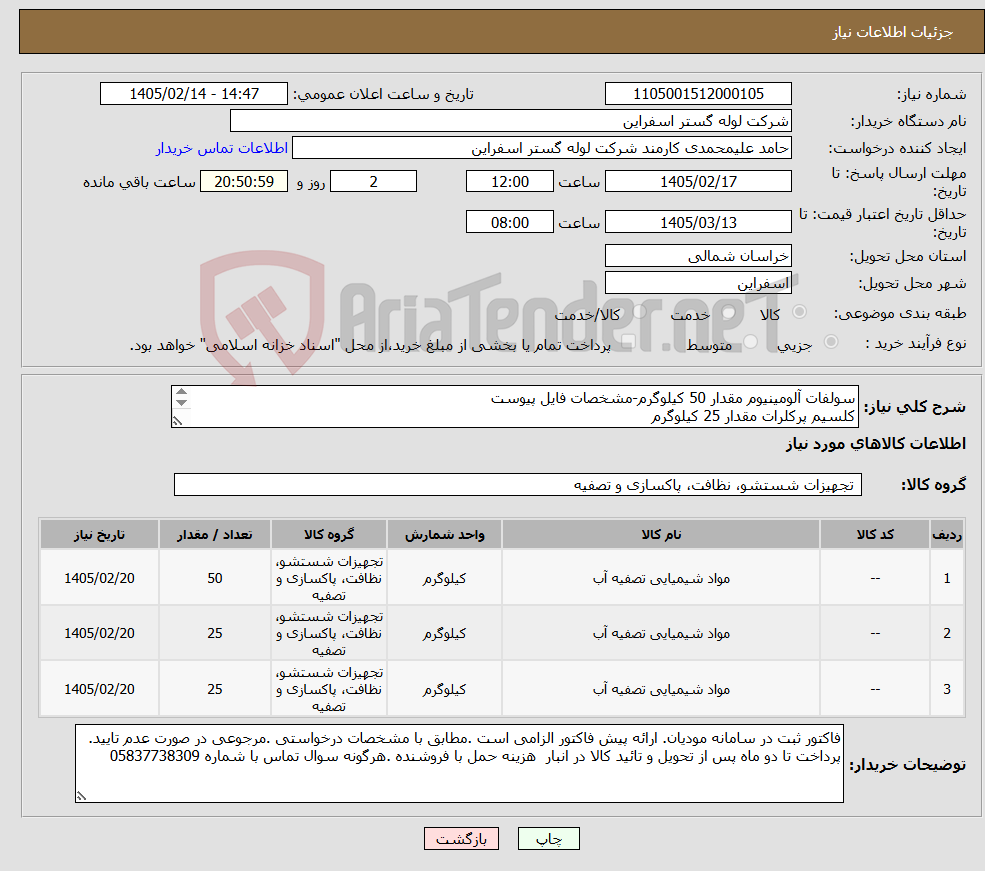Click the ردیف column header
This screenshot has height=871, width=985.
[947, 534]
